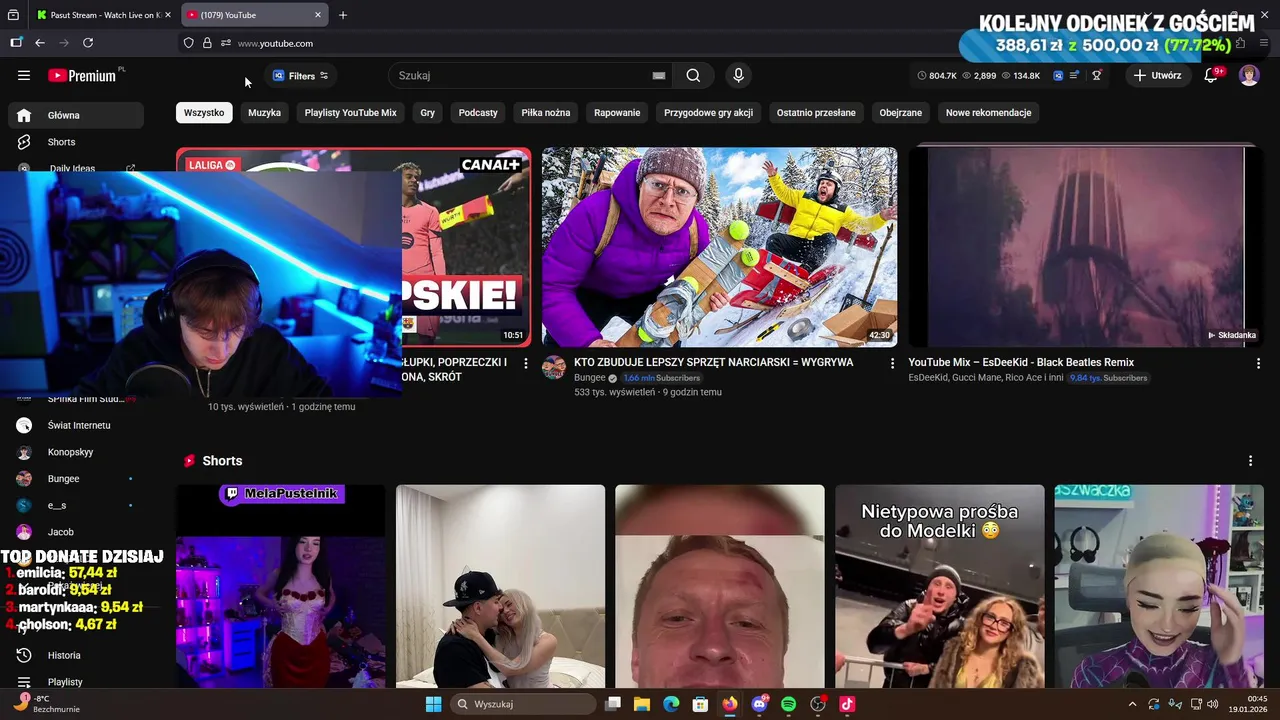Open Historia in the sidebar
1280x720 pixels.
[76, 655]
